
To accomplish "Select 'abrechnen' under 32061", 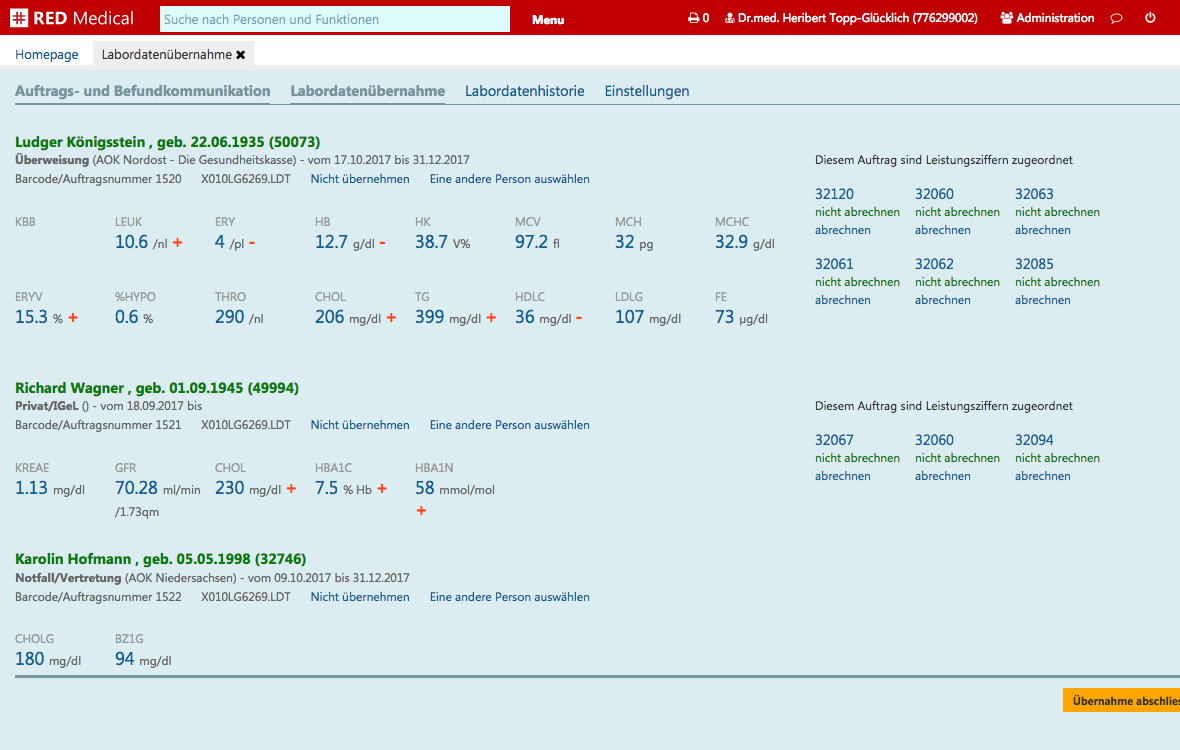I will [x=843, y=300].
